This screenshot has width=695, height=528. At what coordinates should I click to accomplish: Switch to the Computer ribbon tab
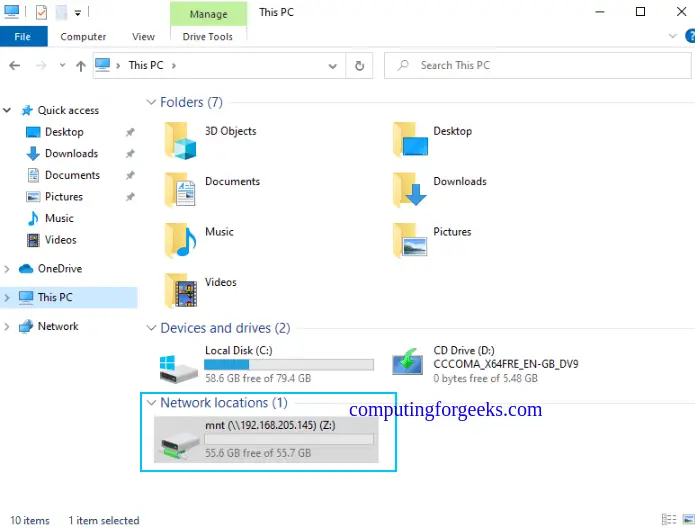[x=83, y=36]
